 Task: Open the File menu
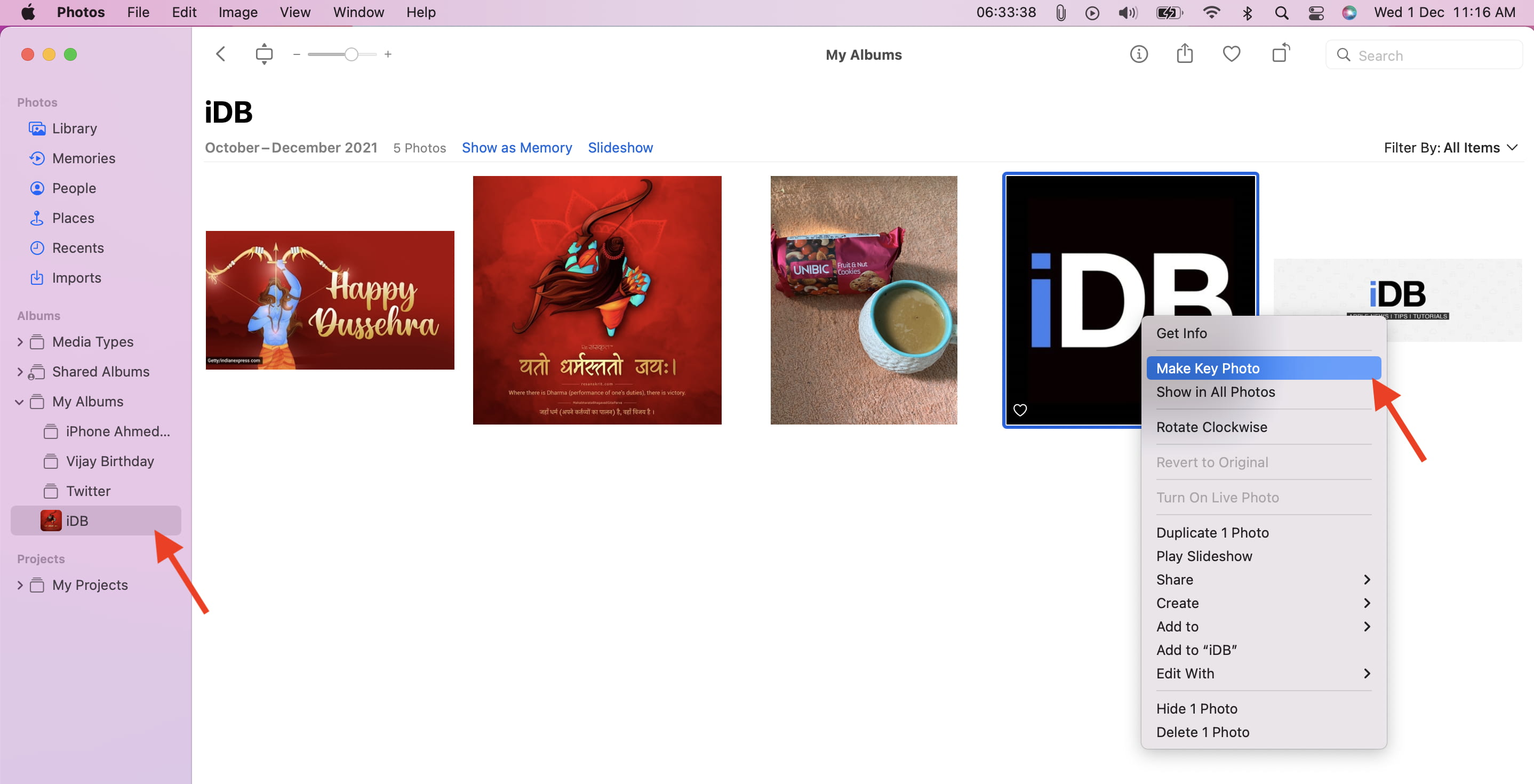point(138,12)
